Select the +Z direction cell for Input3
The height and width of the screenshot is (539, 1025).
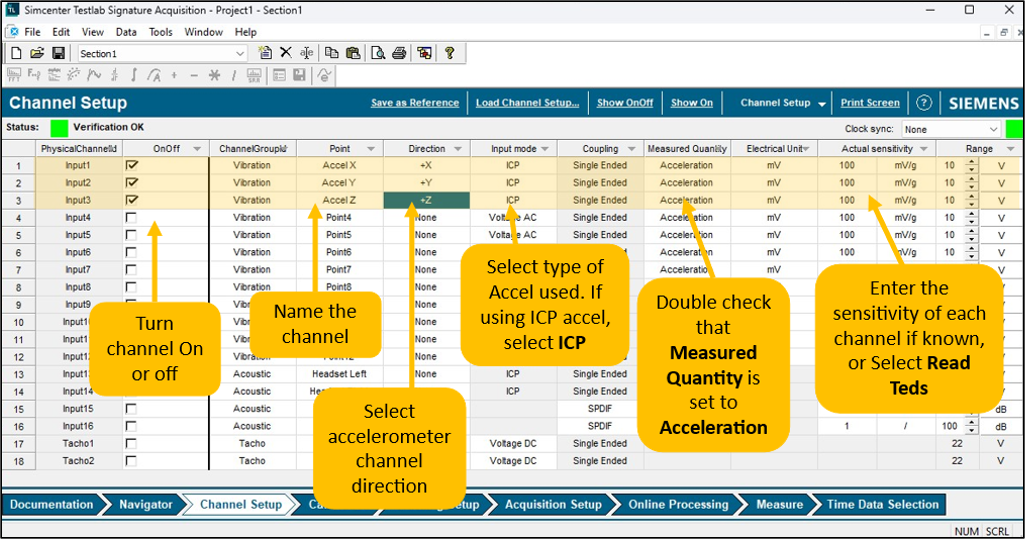coord(426,200)
